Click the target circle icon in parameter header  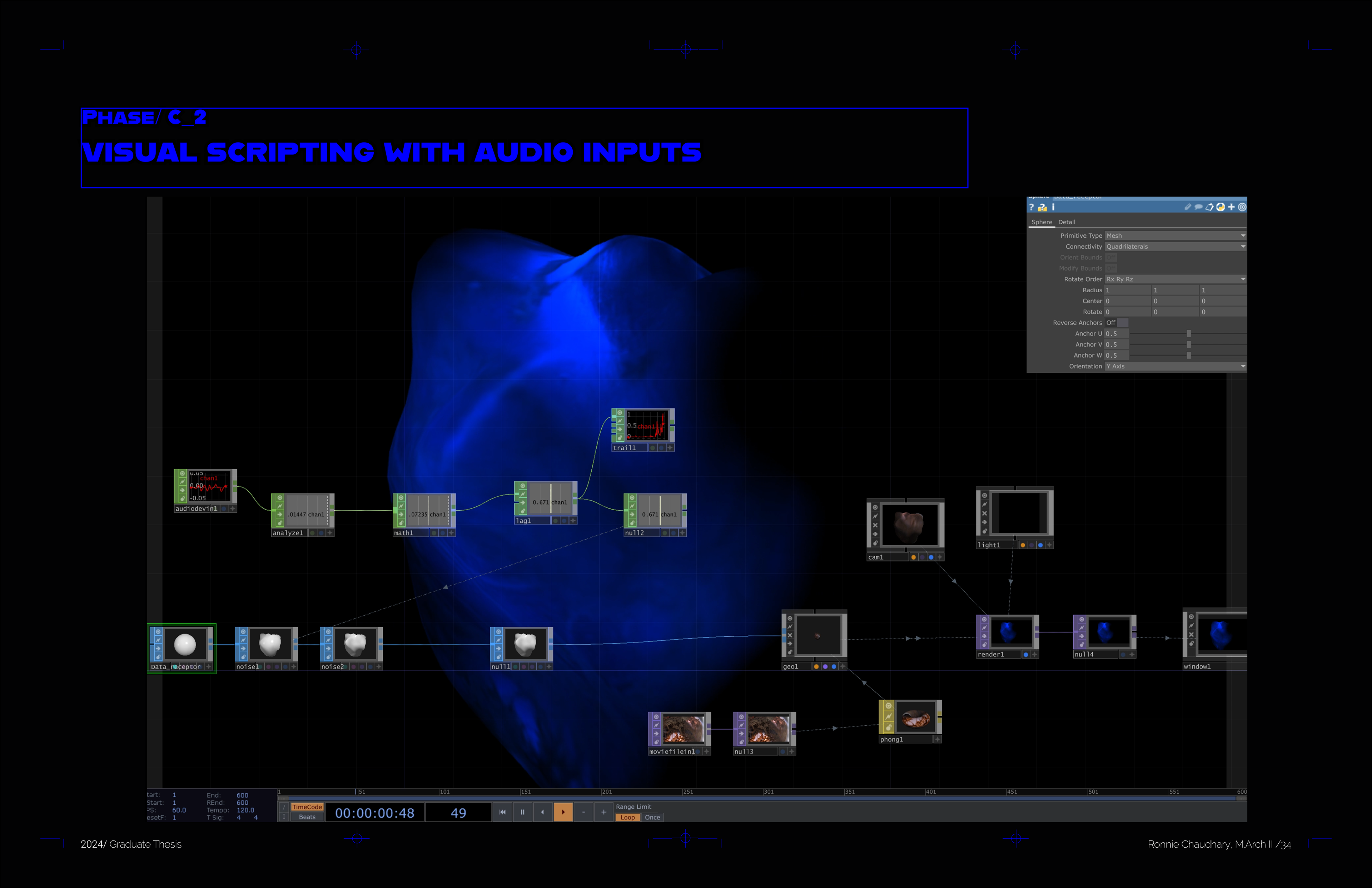(x=1242, y=207)
